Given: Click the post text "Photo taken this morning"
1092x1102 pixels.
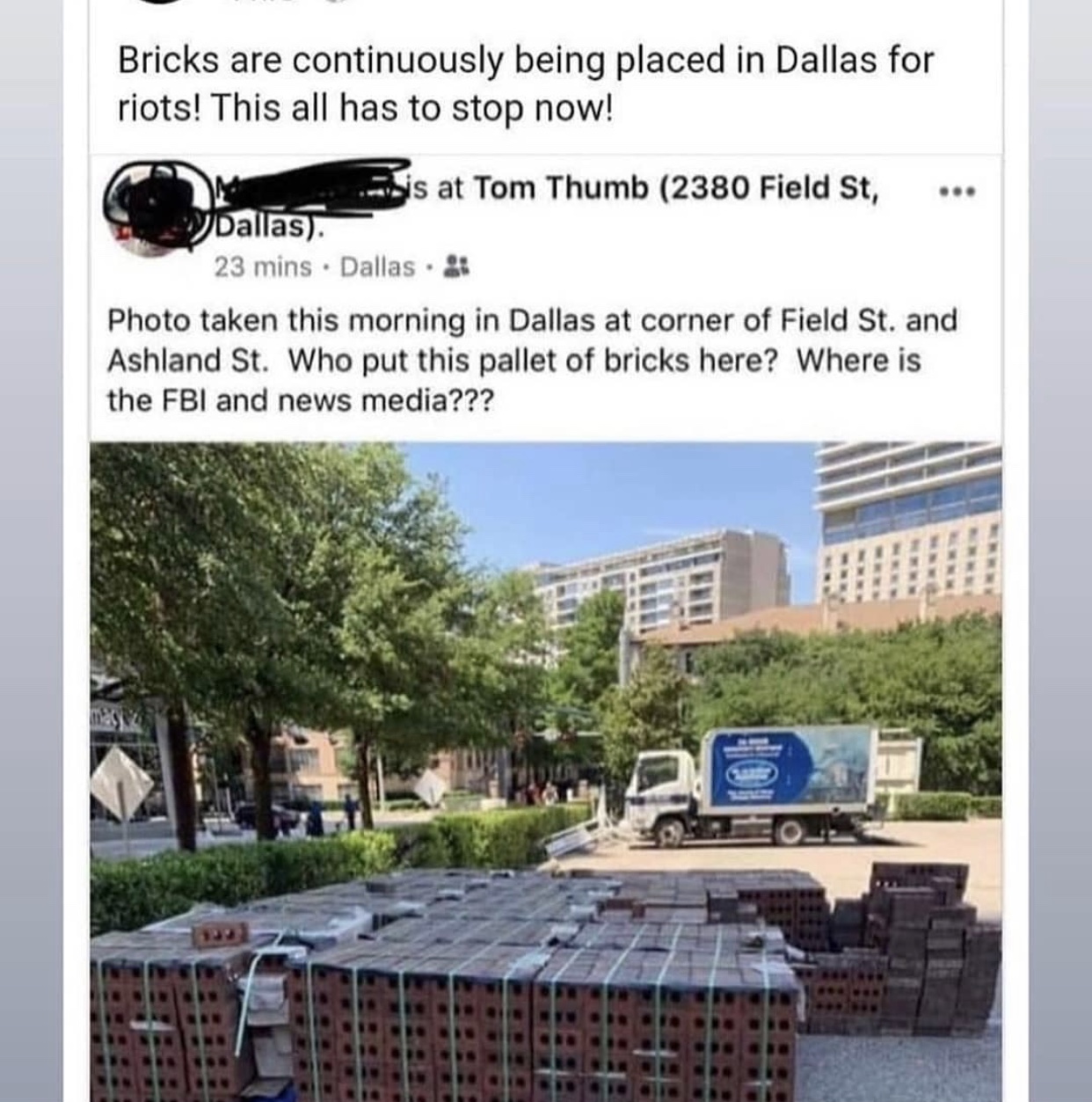Looking at the screenshot, I should (x=286, y=320).
